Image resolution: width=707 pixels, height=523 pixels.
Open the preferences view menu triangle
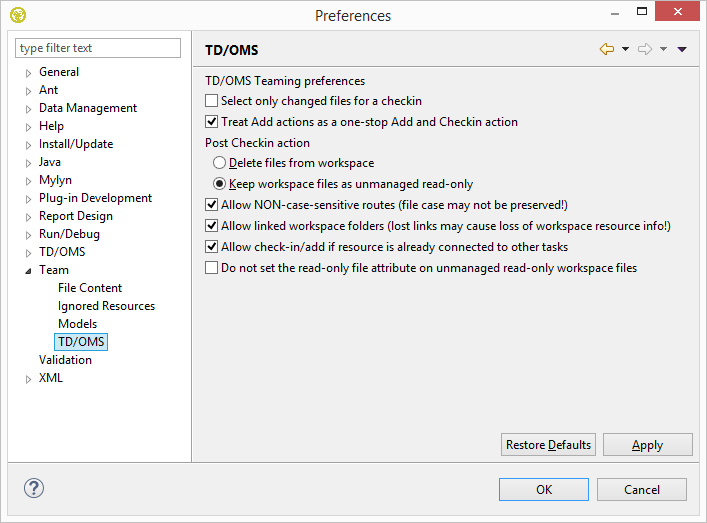pos(682,49)
